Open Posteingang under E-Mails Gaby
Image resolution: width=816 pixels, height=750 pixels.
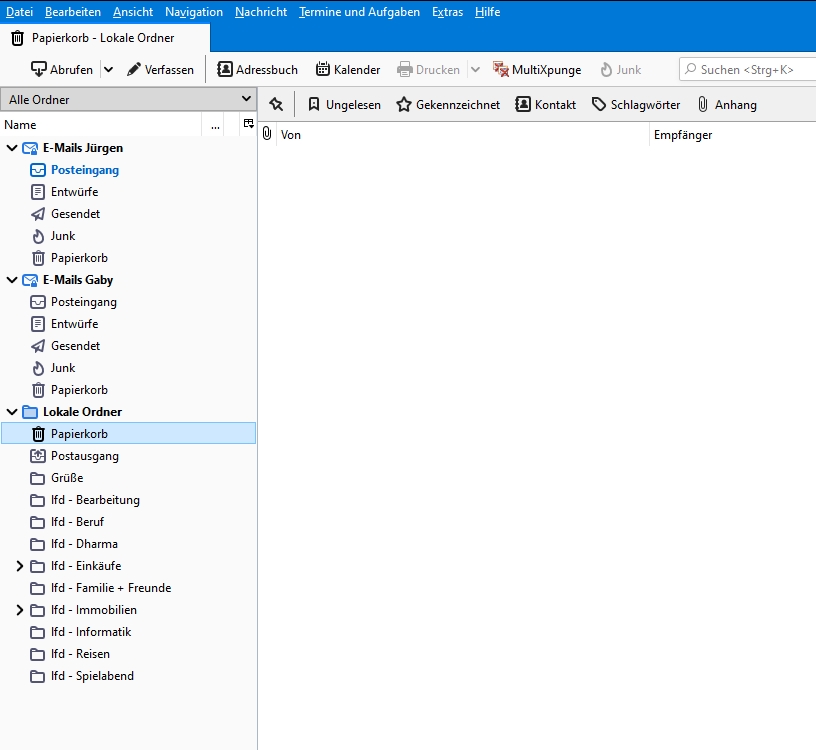[x=128, y=302]
